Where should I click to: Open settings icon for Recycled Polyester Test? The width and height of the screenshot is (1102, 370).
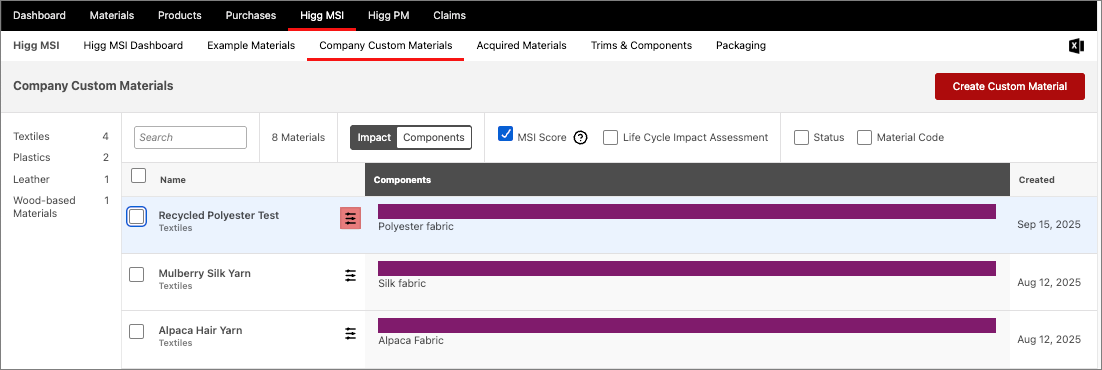coord(351,219)
